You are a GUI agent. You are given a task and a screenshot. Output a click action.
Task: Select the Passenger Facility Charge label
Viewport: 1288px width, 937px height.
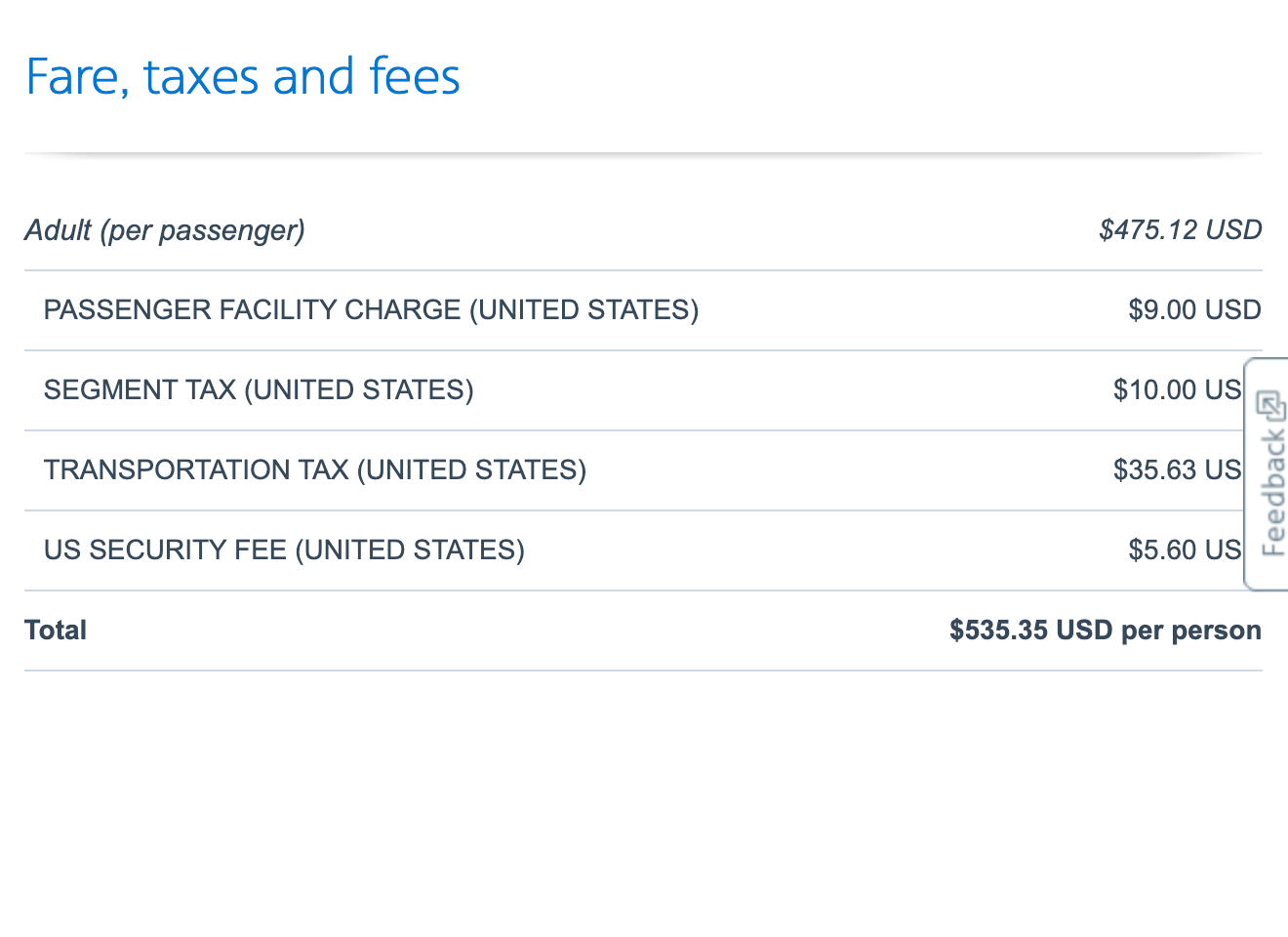[x=371, y=310]
